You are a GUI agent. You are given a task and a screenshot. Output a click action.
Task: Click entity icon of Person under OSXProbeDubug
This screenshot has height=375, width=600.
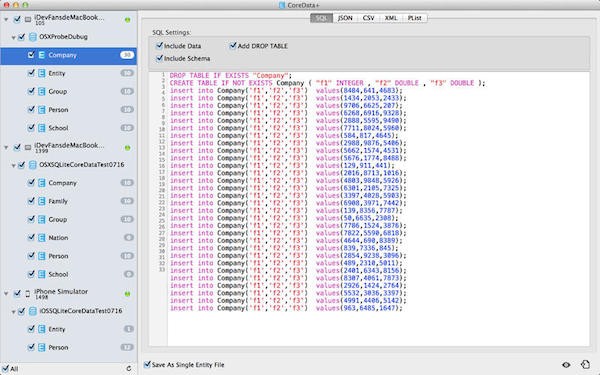[42, 110]
